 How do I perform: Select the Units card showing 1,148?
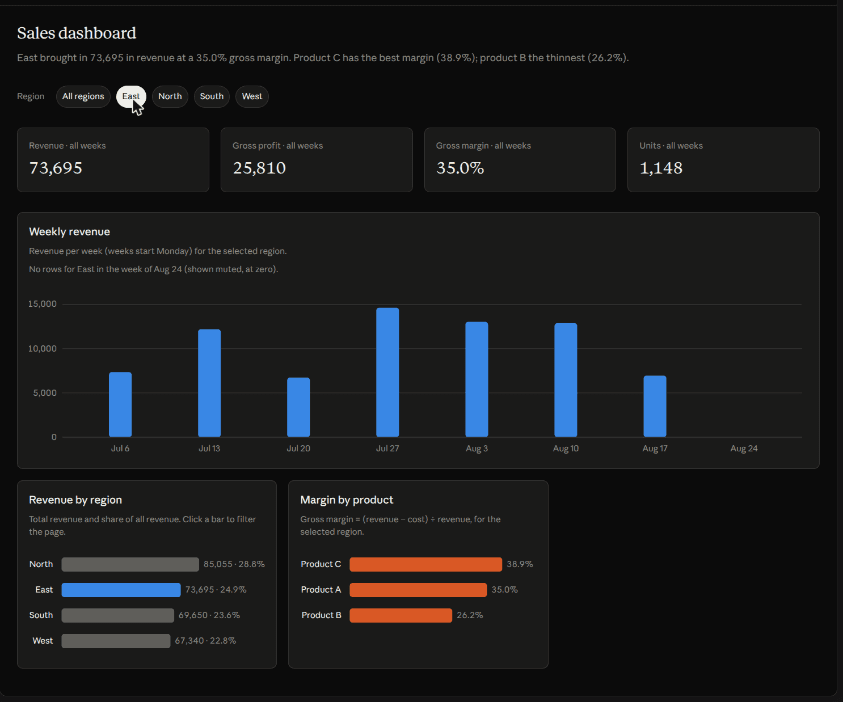(724, 160)
